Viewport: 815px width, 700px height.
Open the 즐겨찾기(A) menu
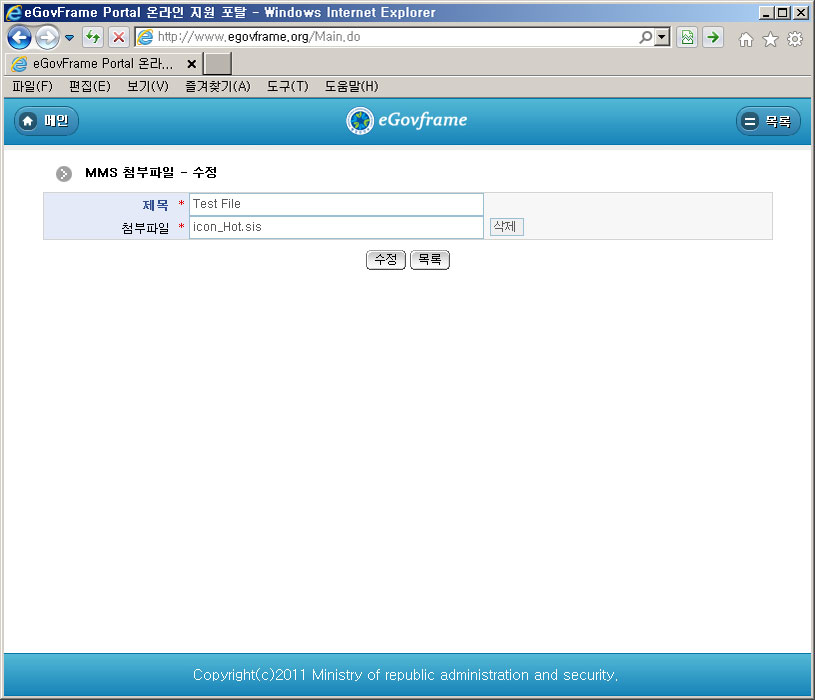point(217,87)
